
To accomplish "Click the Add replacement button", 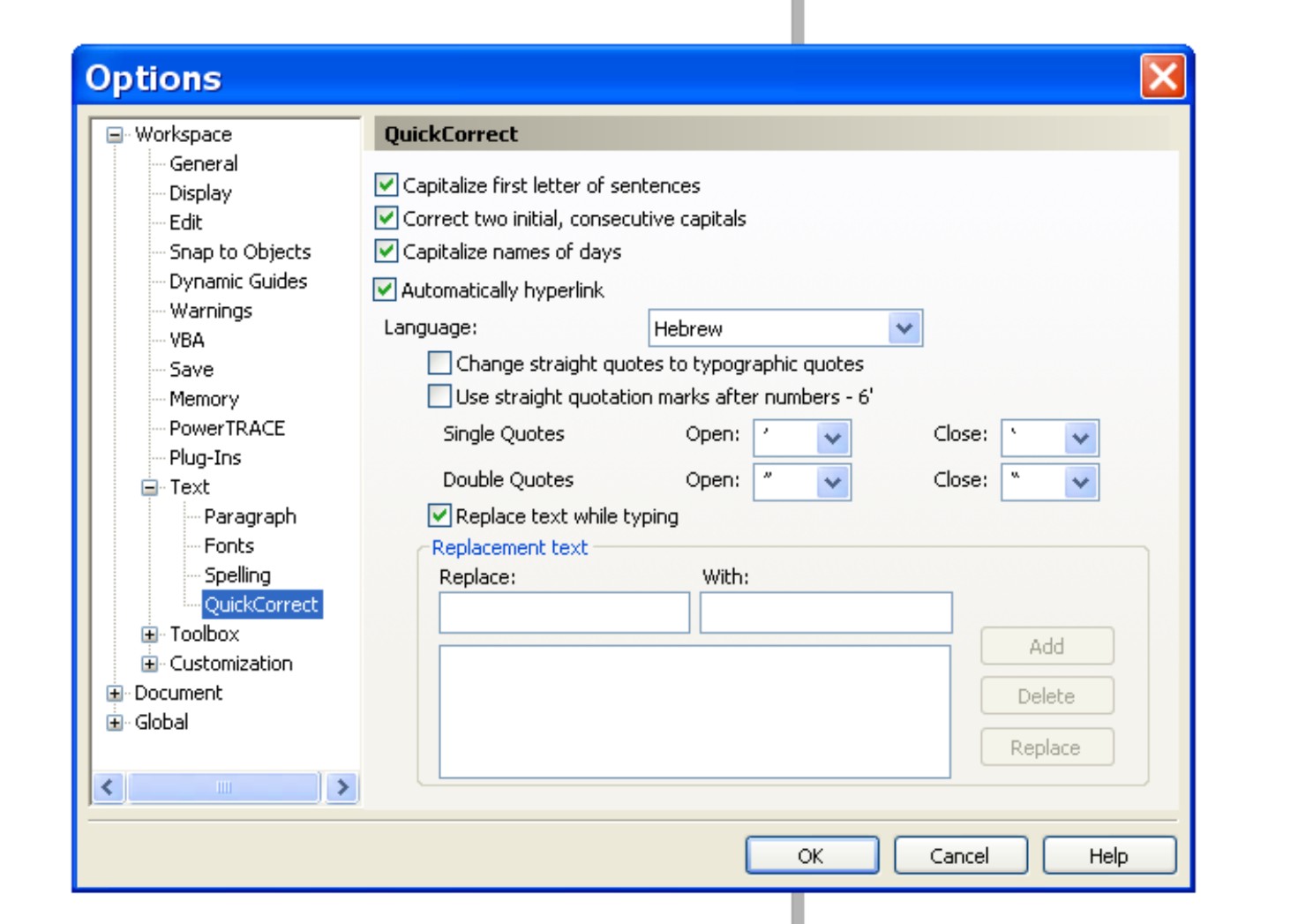I will [1047, 646].
